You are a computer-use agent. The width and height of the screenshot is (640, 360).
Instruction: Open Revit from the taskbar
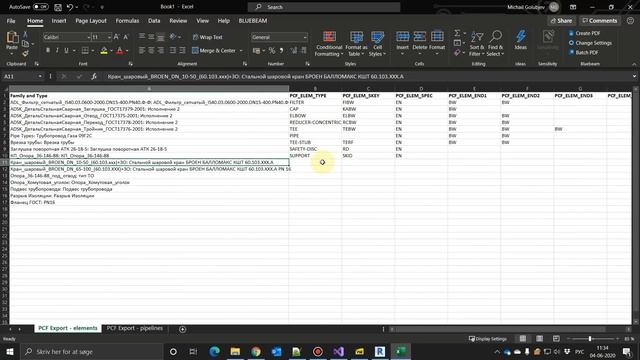380,351
